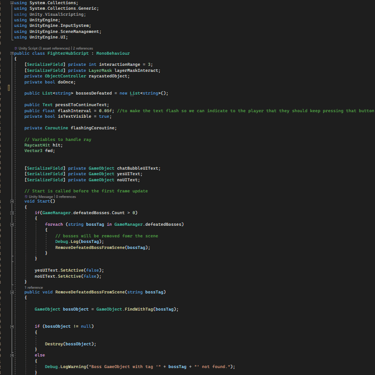Screen dimensions: 375x375
Task: Click RemoveDefeatedBossFromScene in the method signature
Action: (90, 292)
